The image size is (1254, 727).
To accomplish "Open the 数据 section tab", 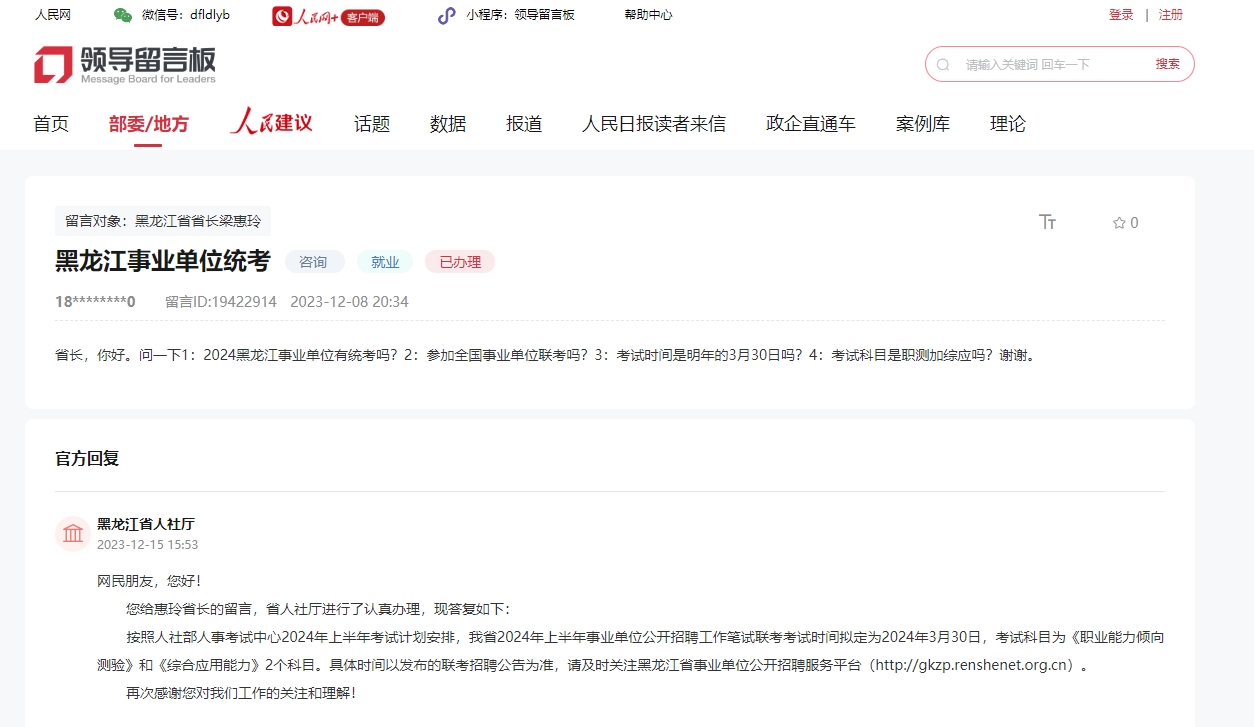I will [x=447, y=123].
